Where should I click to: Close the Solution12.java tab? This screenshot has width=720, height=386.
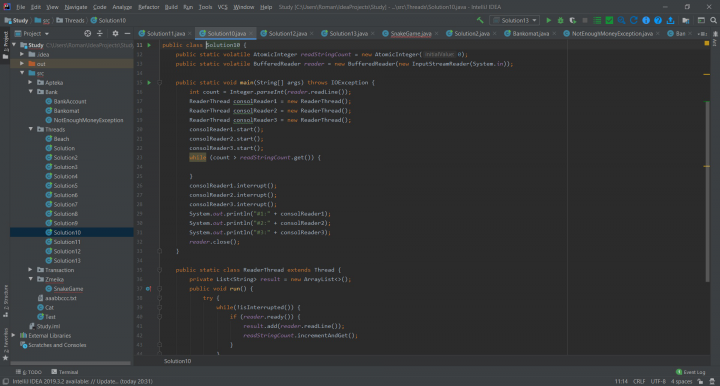pos(312,34)
